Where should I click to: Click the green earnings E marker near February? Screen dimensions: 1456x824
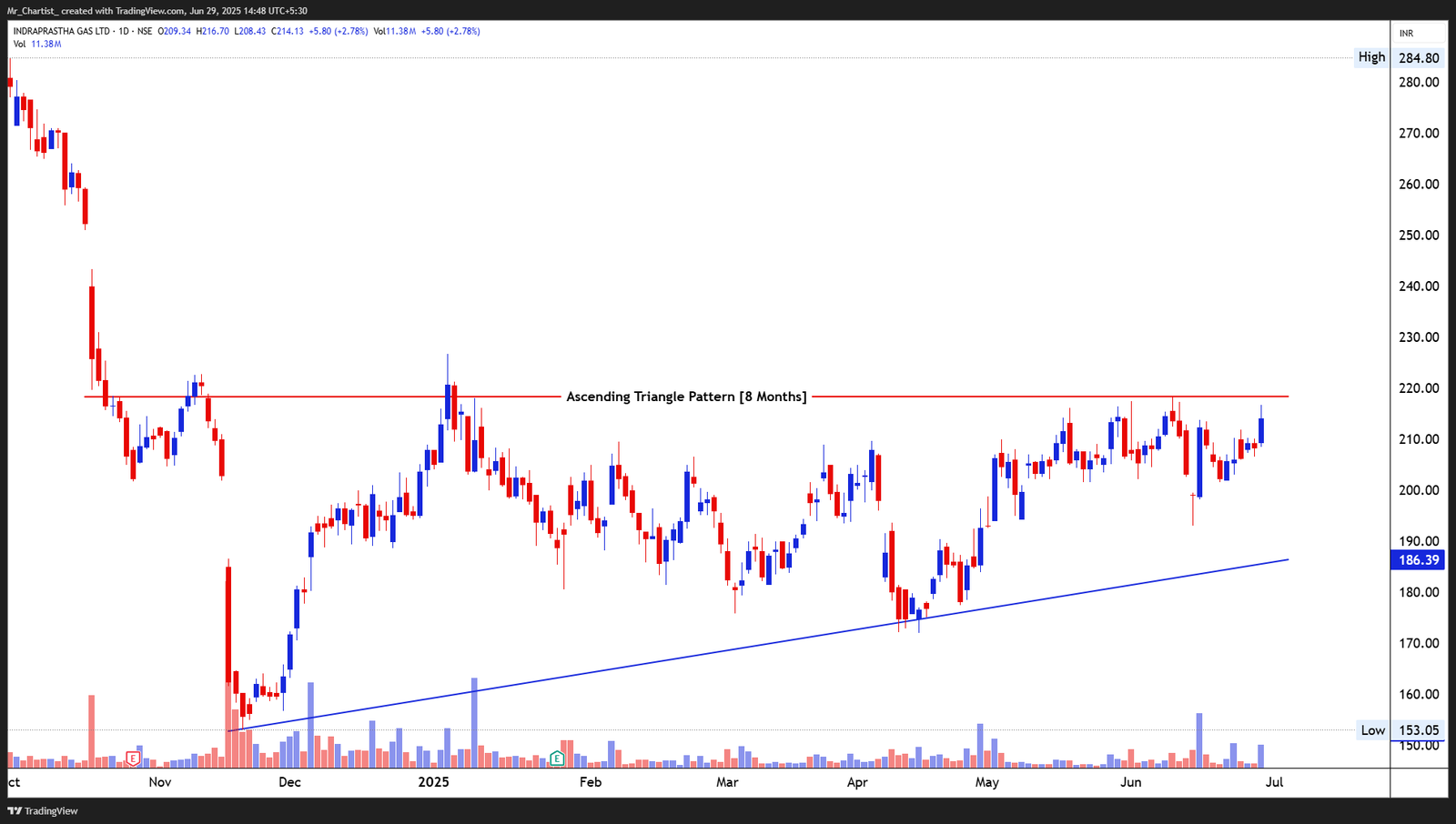click(556, 757)
